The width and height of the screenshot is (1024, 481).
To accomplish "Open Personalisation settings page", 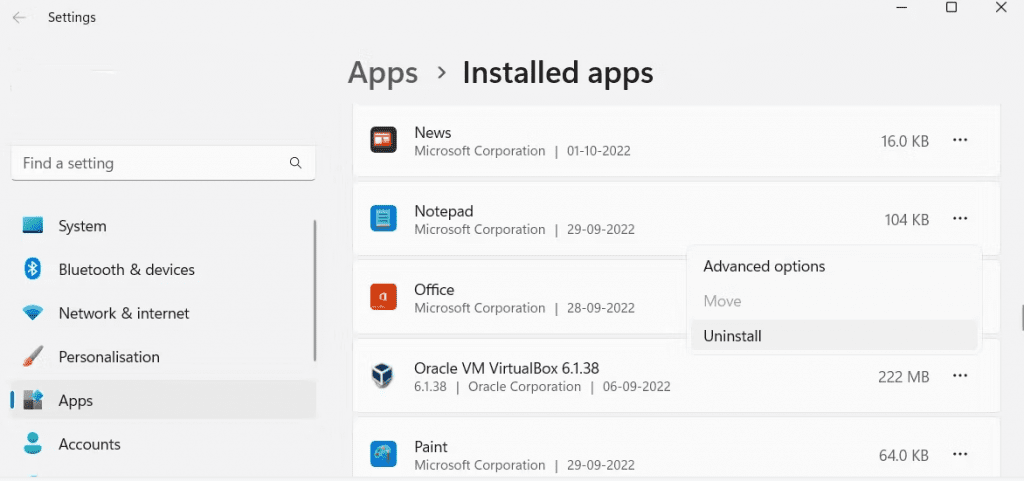I will pos(109,357).
